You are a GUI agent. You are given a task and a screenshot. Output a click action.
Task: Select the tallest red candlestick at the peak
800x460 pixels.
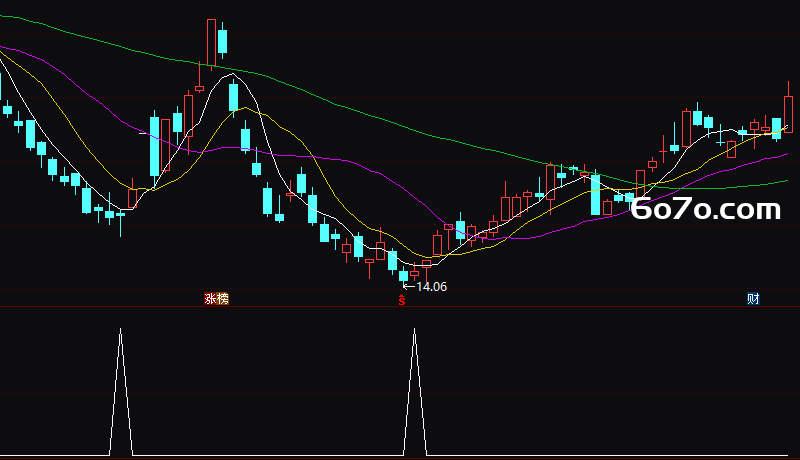[211, 43]
